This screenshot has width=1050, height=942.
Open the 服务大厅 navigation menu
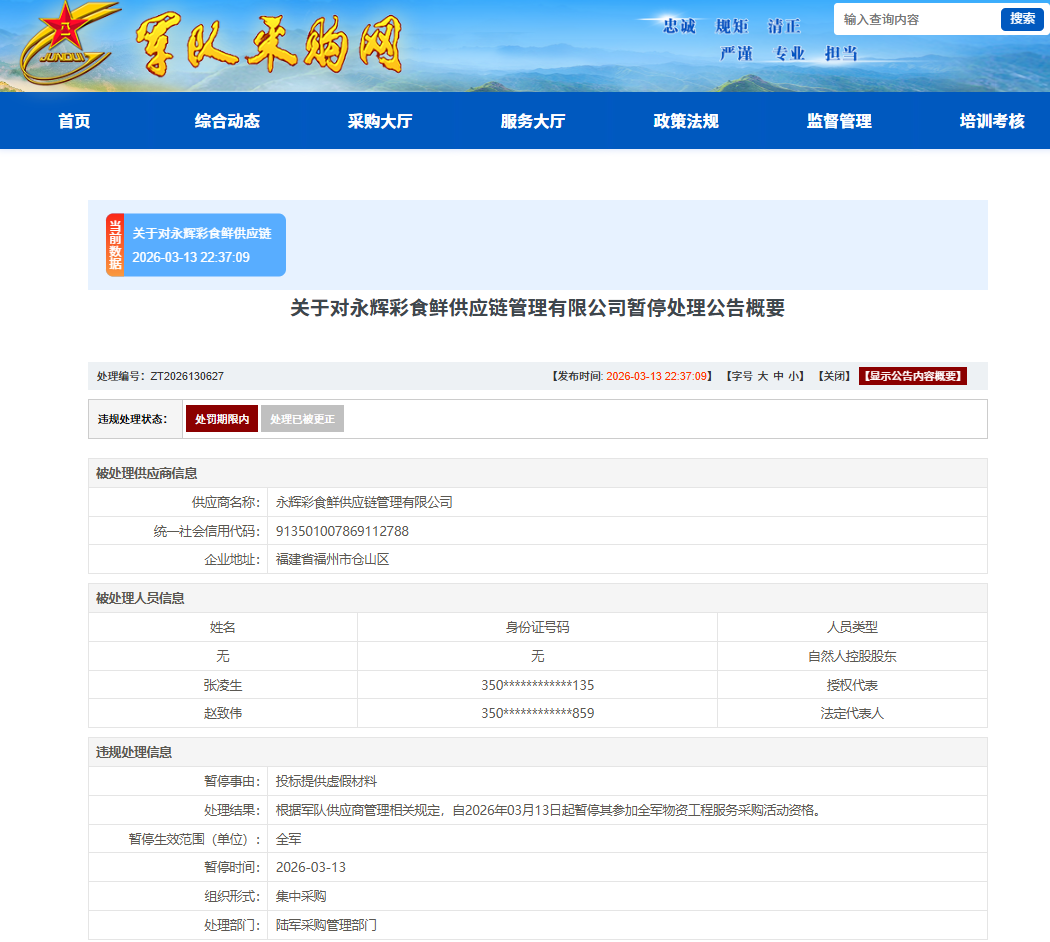tap(530, 121)
